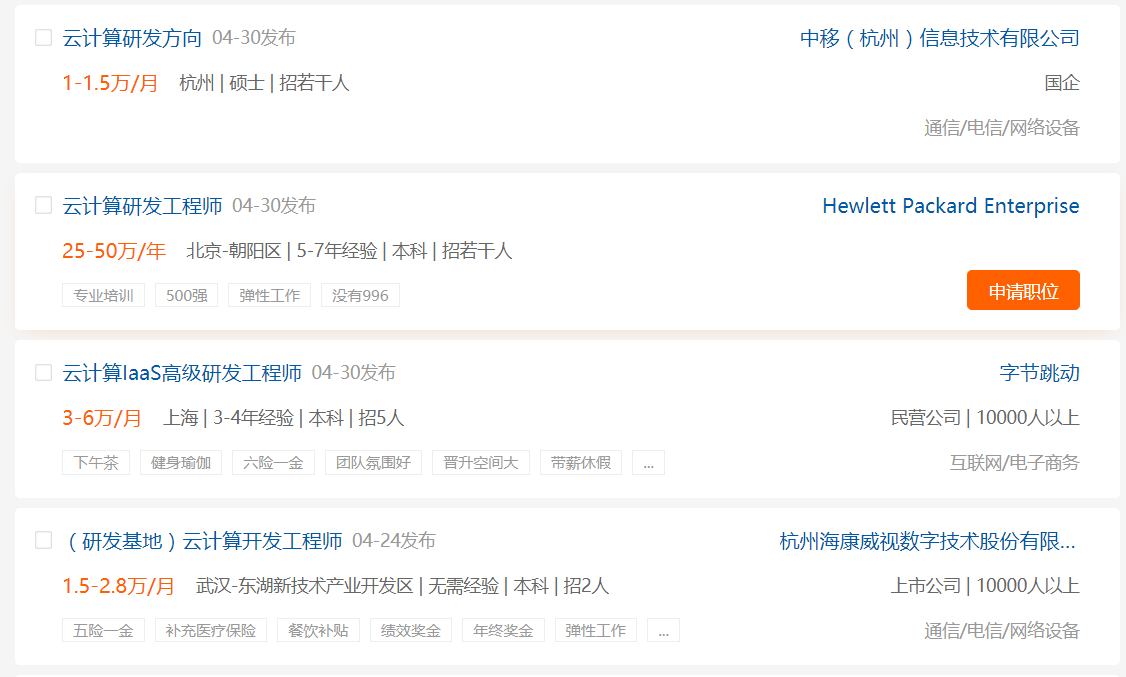This screenshot has height=677, width=1126.
Task: Click the 弹性工作 tag in 海康威视 listing
Action: pos(595,630)
